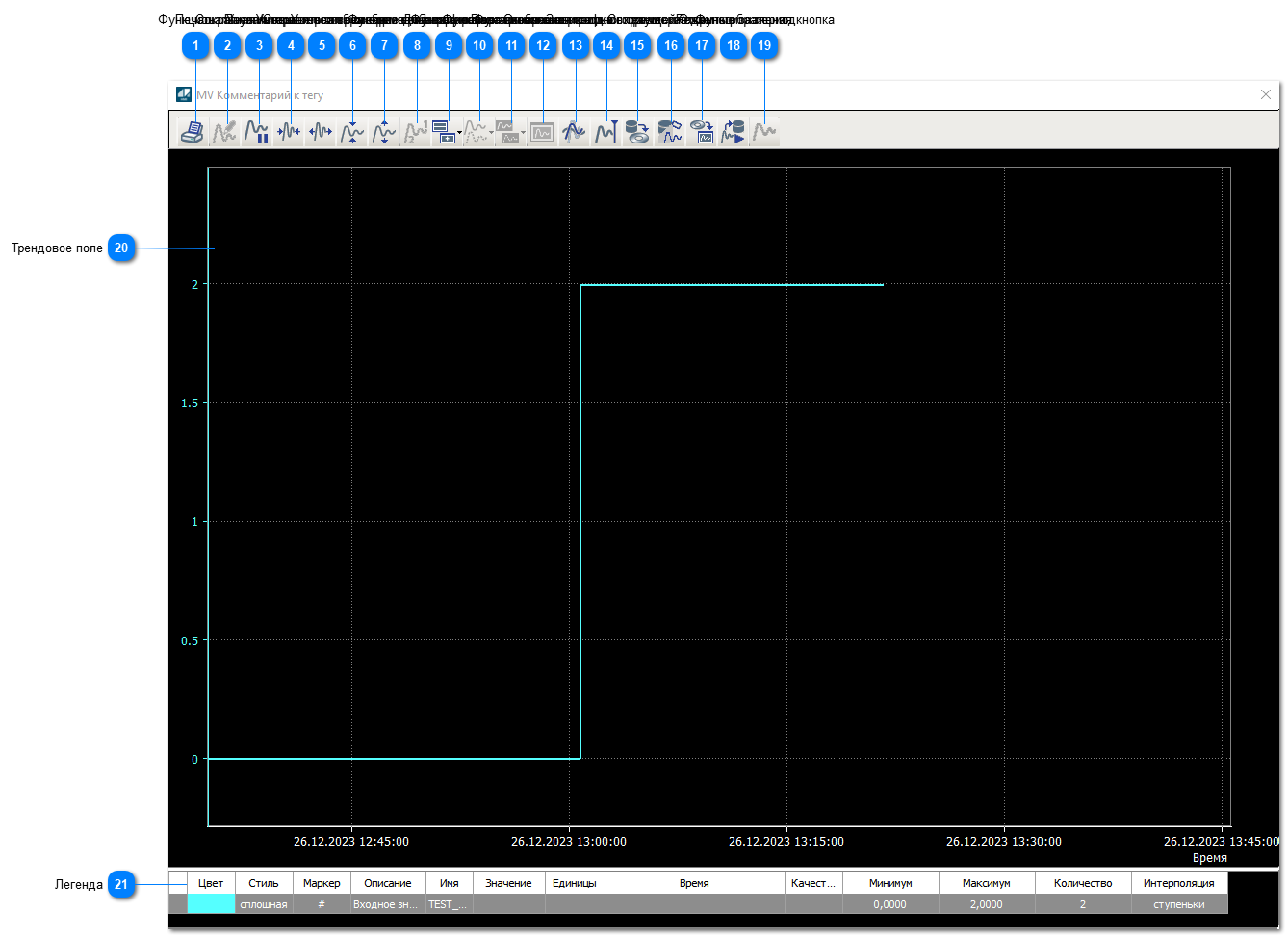Click the grayed curve numbering 1-2 icon

point(415,131)
